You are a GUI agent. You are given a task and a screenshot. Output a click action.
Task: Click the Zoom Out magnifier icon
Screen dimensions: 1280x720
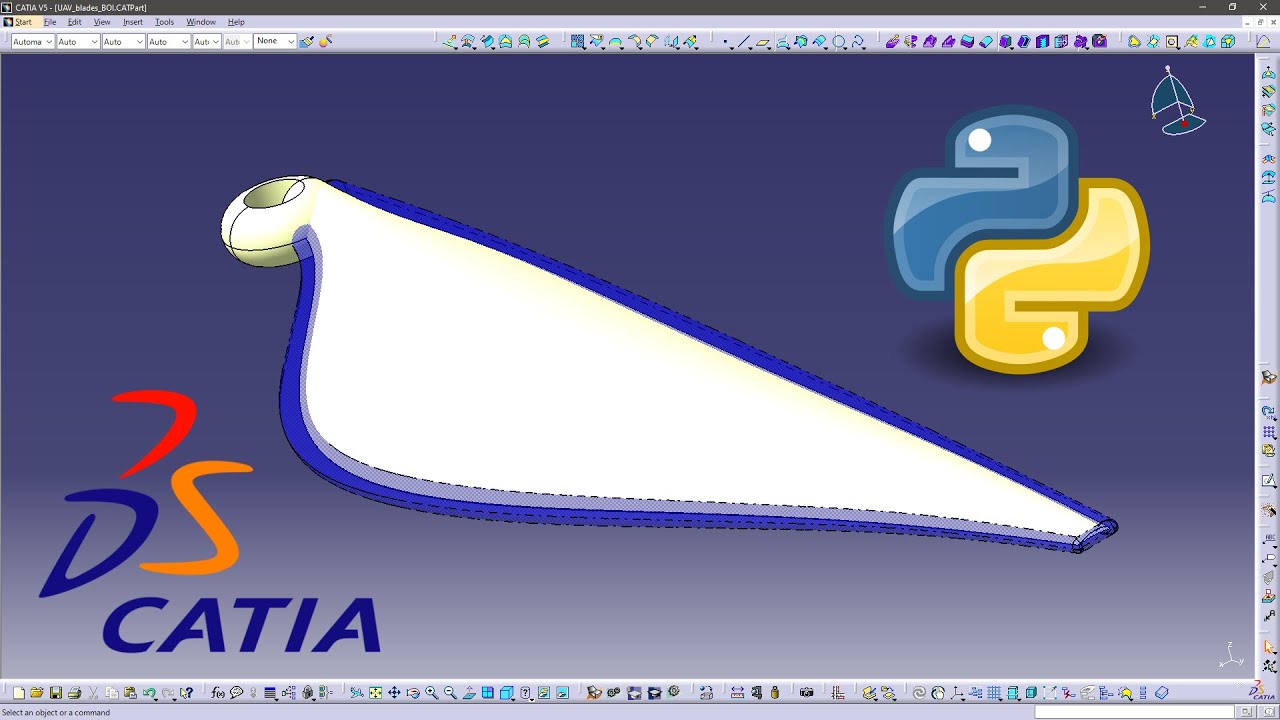pyautogui.click(x=450, y=692)
